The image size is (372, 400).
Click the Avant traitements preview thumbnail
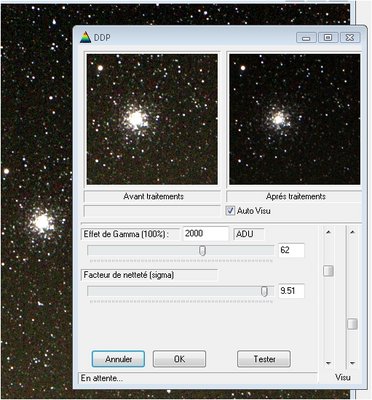(152, 119)
